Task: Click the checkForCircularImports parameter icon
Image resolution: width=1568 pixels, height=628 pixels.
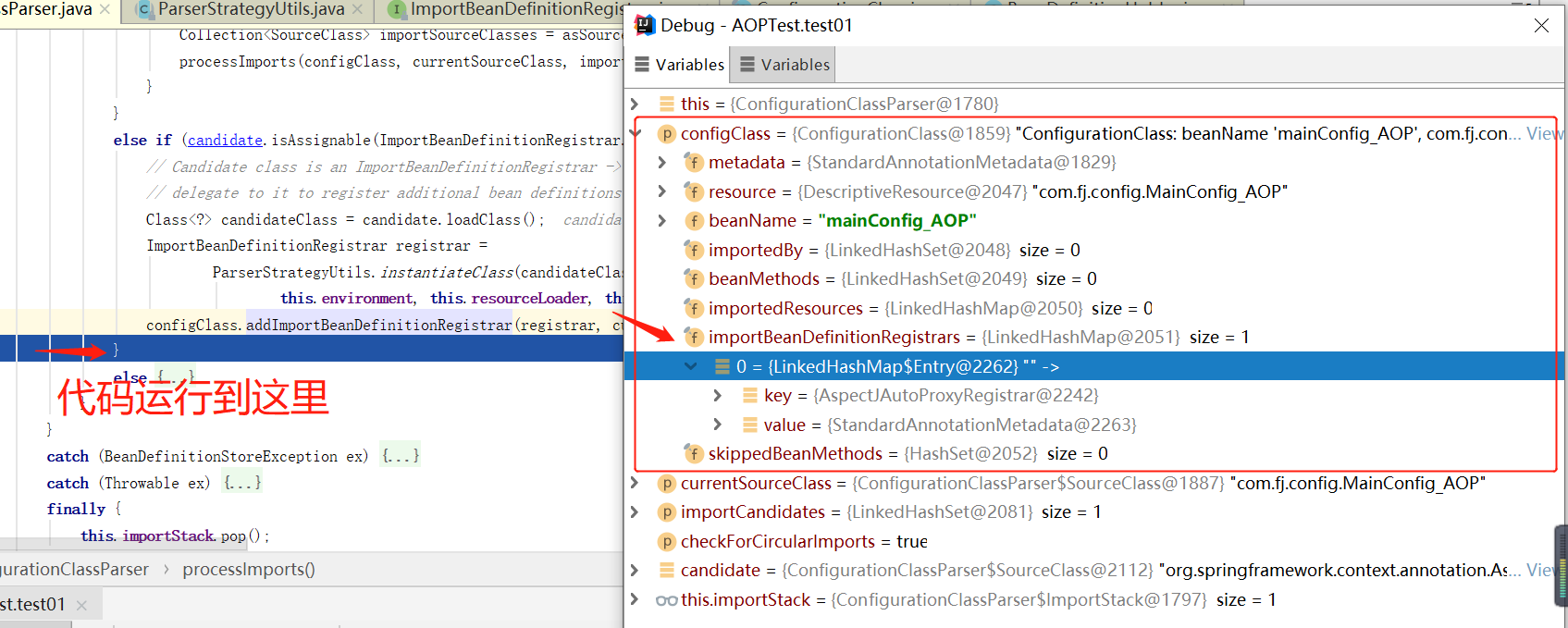Action: click(x=666, y=541)
